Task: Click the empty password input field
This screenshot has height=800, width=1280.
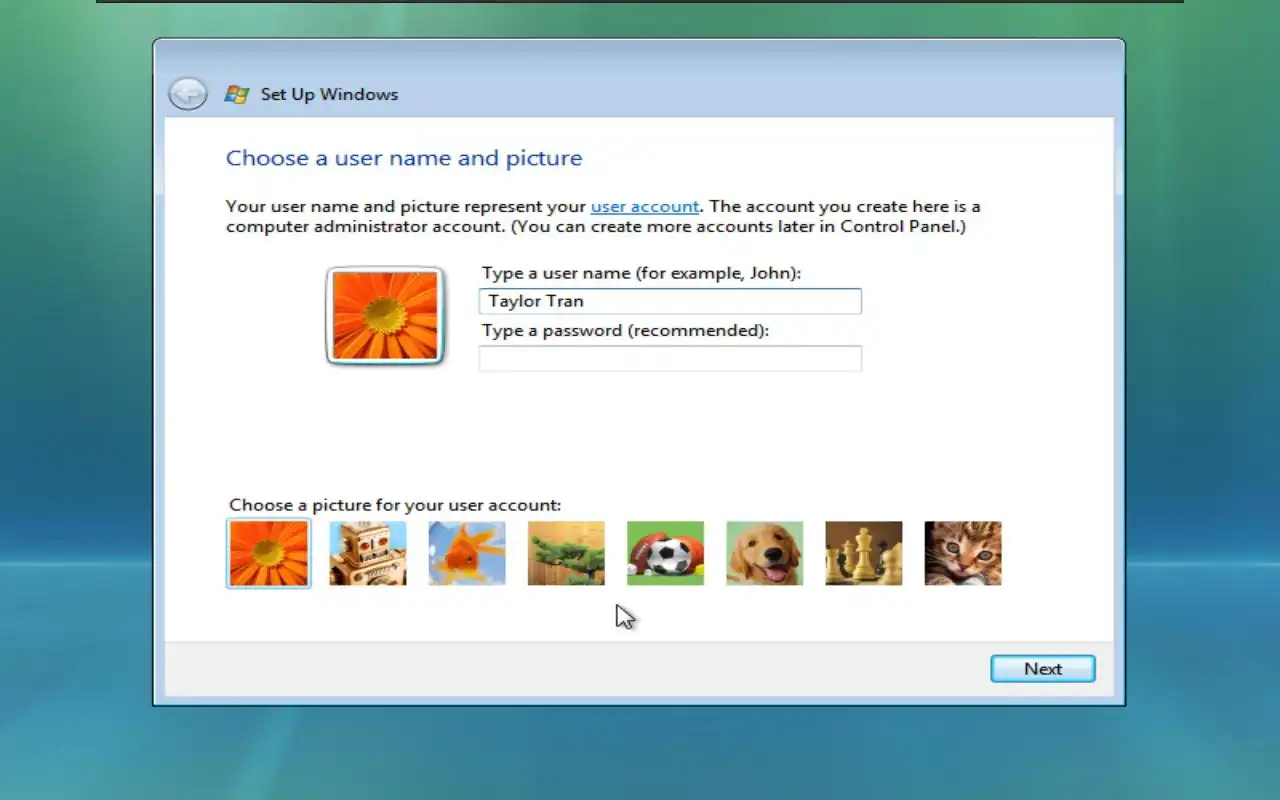Action: (670, 358)
